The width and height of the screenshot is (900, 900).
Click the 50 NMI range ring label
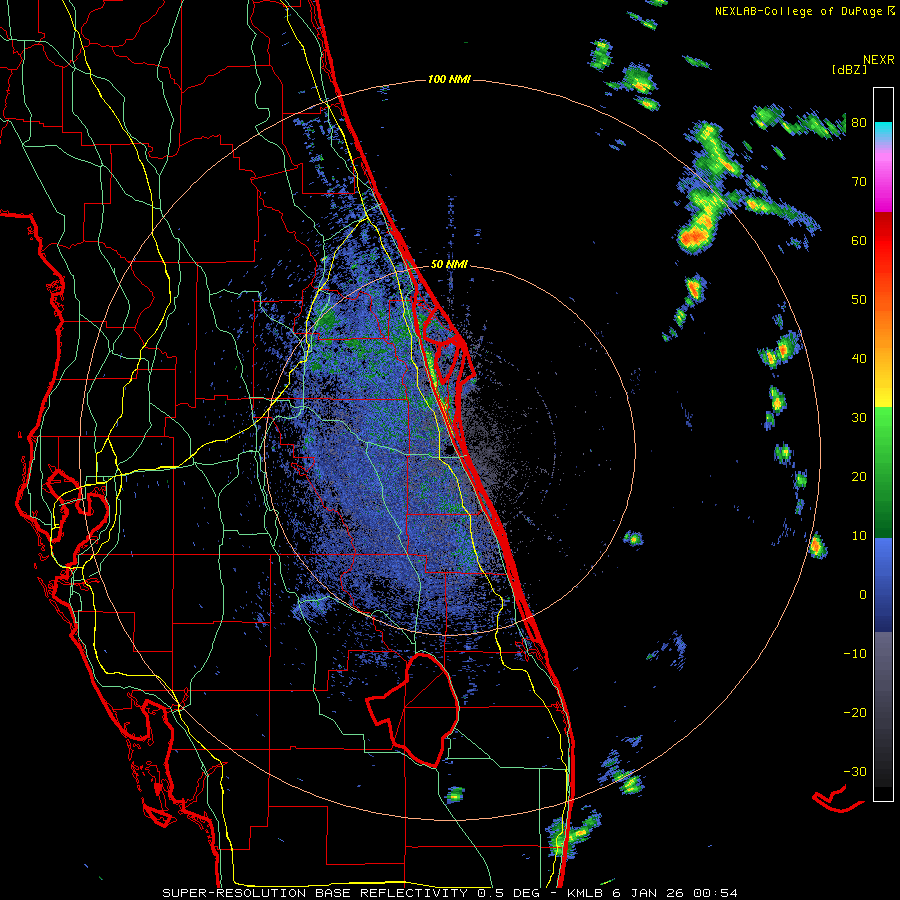[x=449, y=265]
